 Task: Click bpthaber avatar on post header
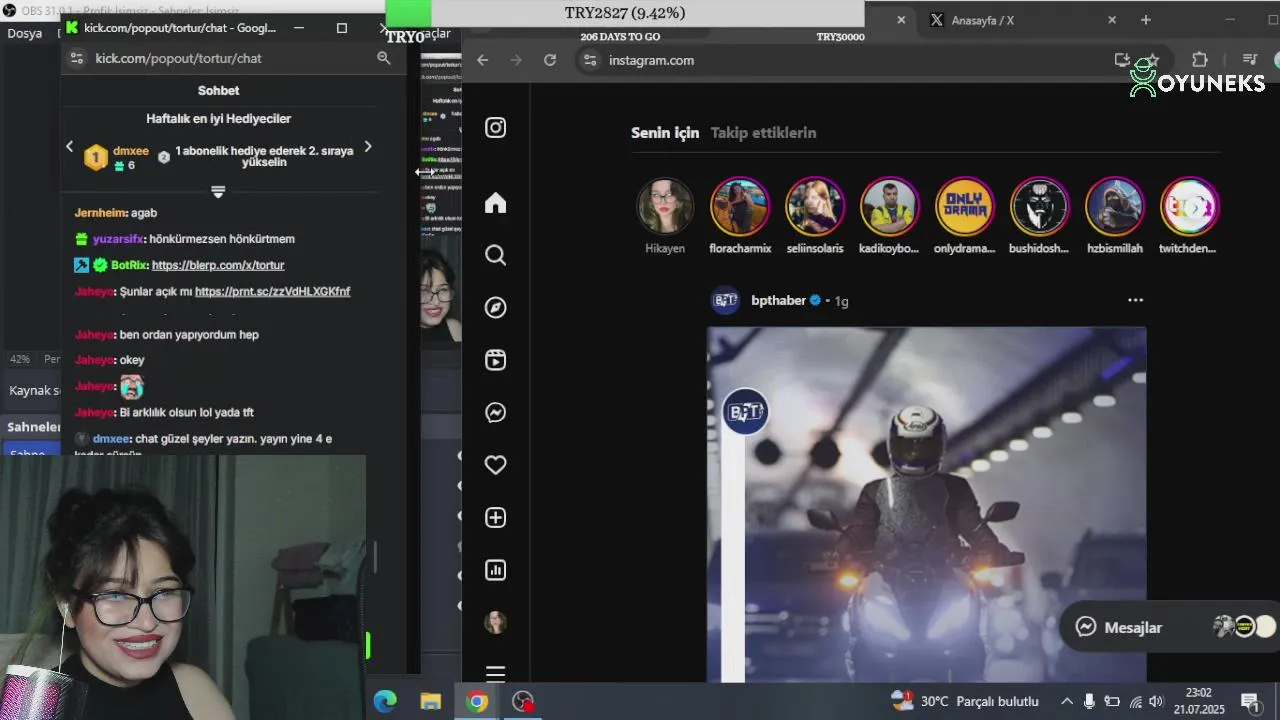[x=726, y=300]
